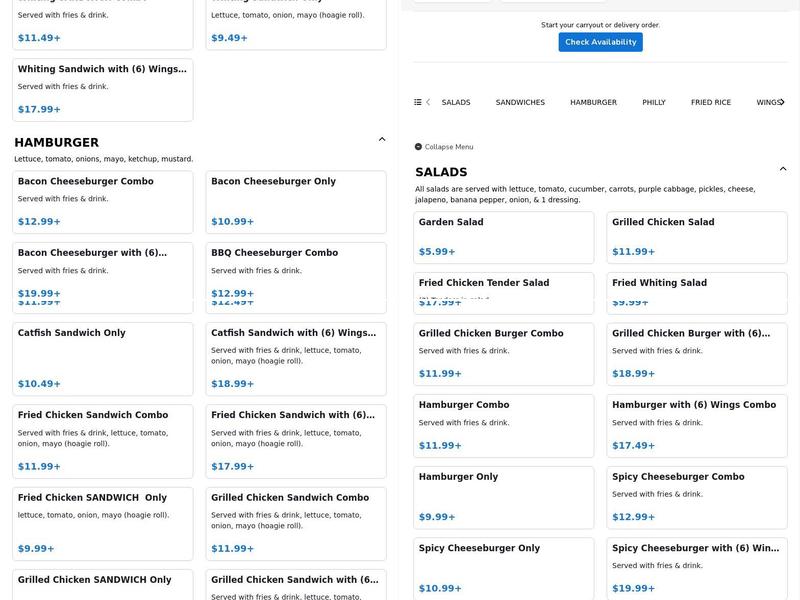
Task: Click the Collapse Menu circle icon
Action: pos(418,147)
